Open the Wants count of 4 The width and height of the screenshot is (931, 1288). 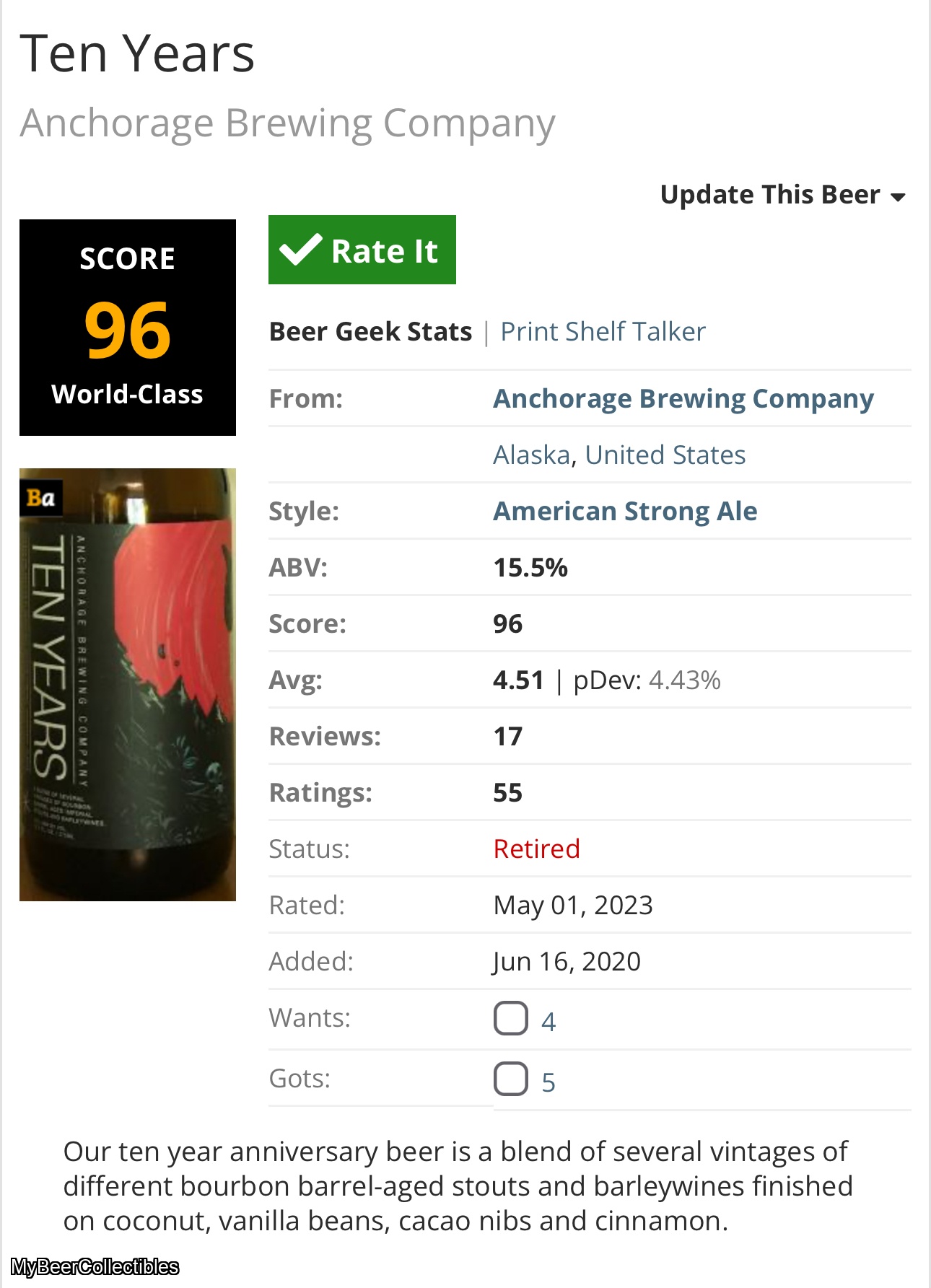click(548, 1022)
